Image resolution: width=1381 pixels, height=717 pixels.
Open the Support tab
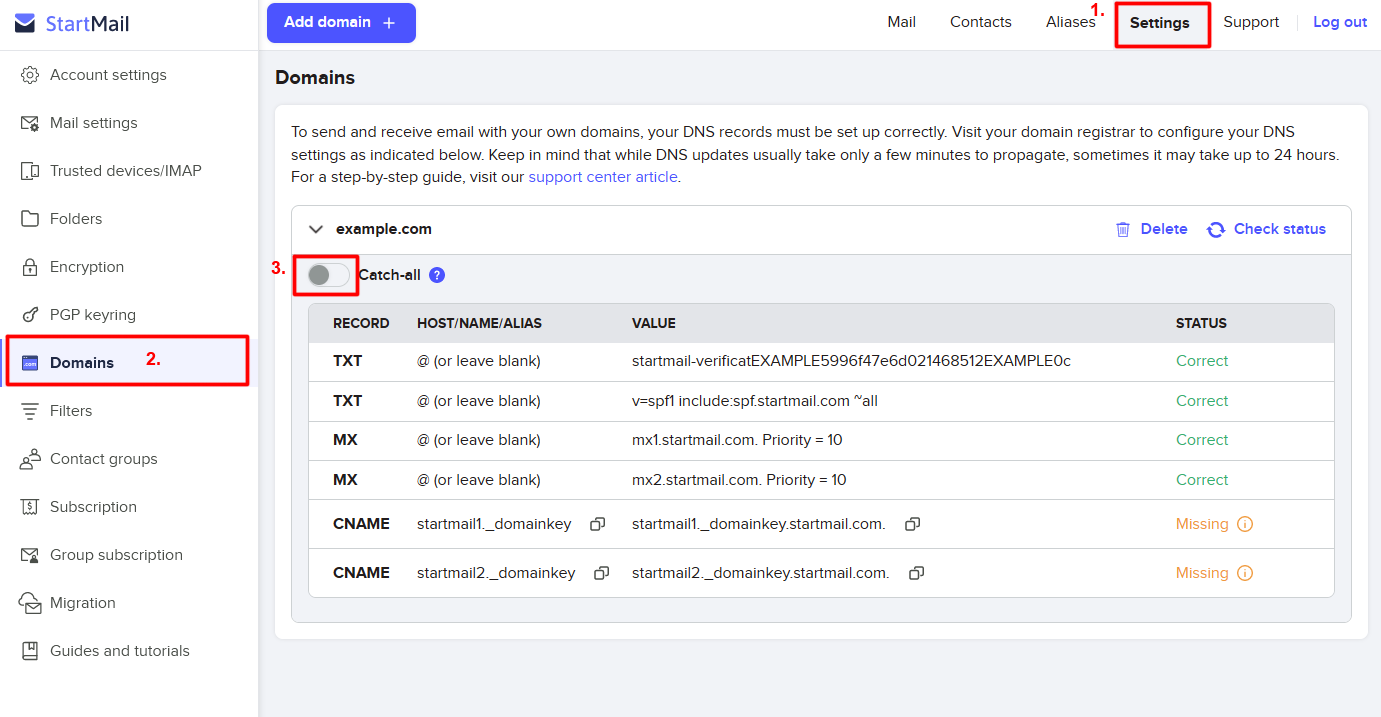pyautogui.click(x=1251, y=22)
